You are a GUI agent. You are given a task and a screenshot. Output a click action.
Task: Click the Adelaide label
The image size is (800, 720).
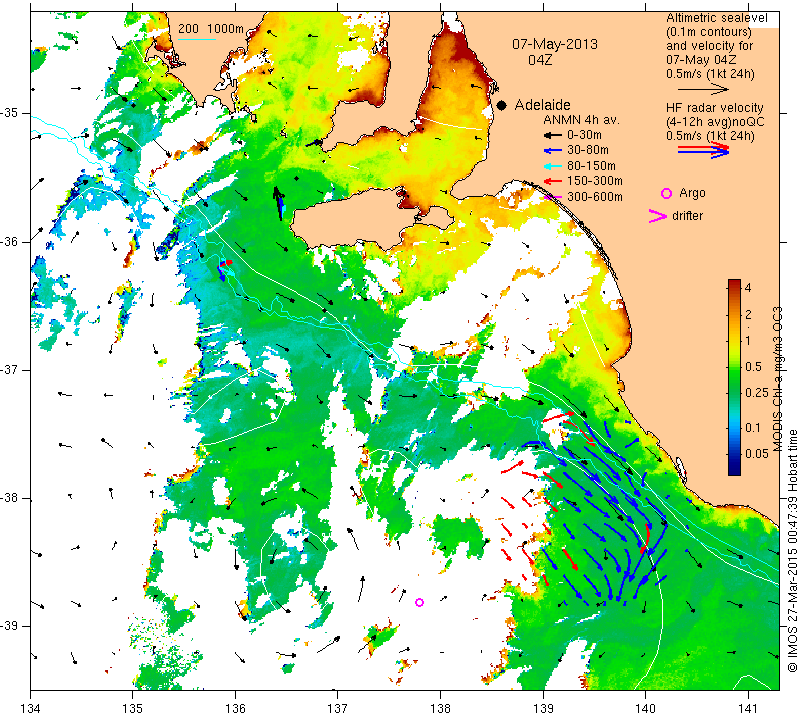(x=542, y=105)
